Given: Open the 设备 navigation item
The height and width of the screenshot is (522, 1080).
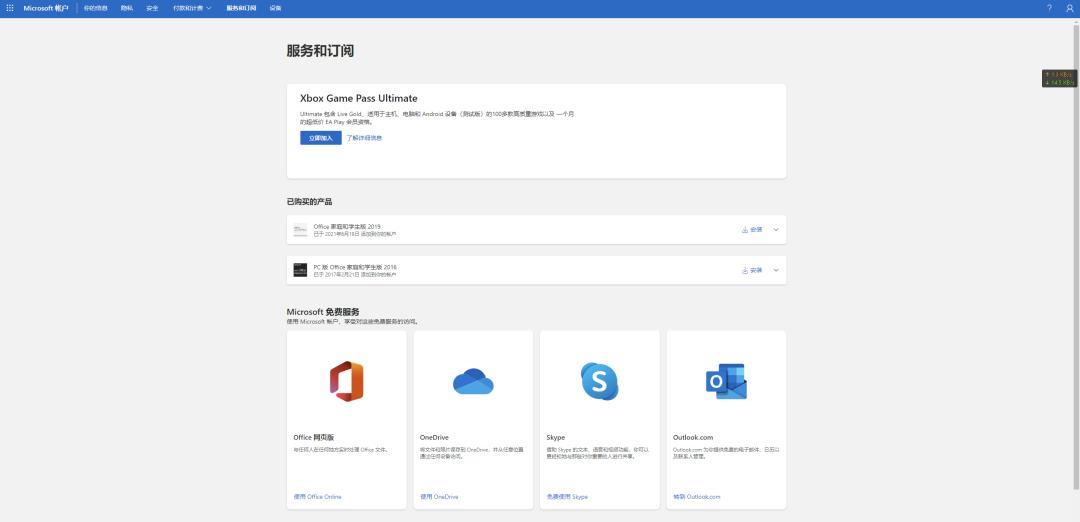Looking at the screenshot, I should pos(276,8).
